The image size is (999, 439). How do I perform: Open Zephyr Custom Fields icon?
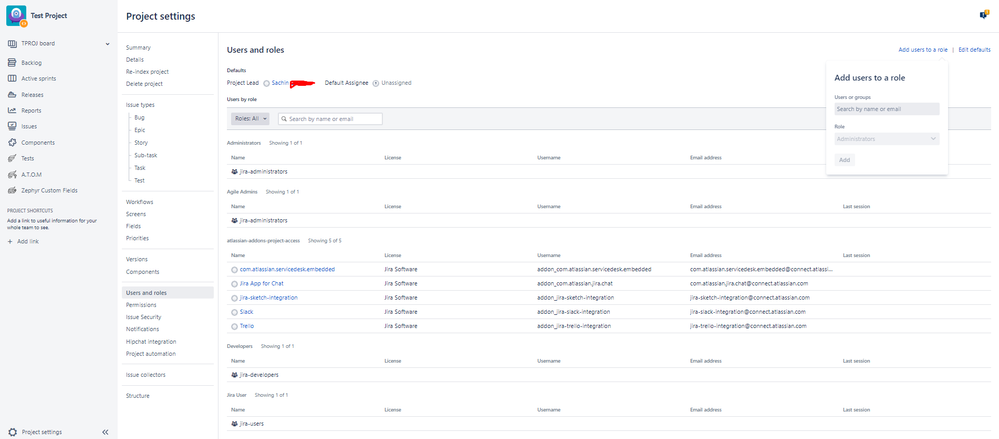(12, 191)
